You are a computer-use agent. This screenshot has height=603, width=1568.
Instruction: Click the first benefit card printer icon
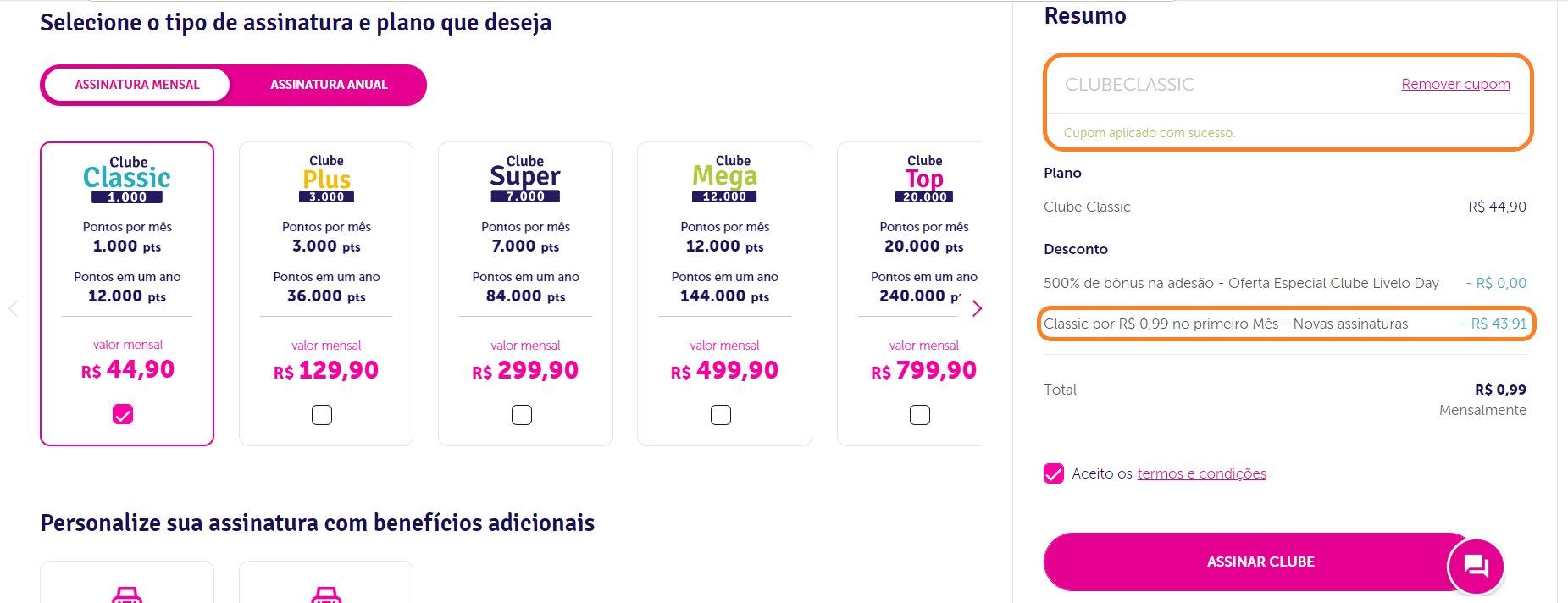127,595
